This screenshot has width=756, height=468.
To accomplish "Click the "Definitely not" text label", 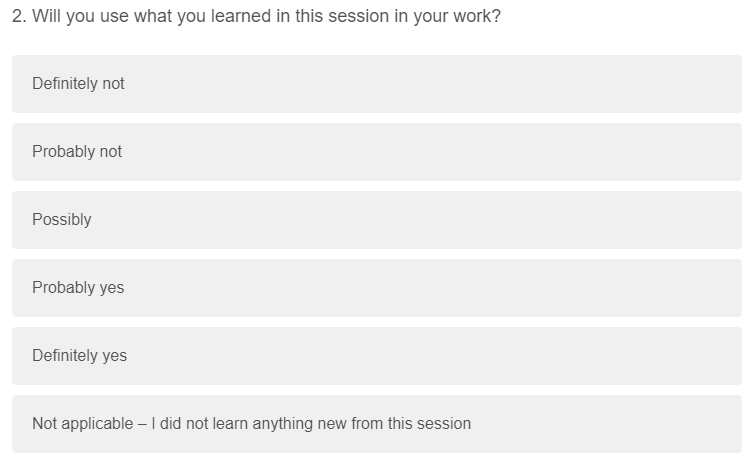I will (78, 84).
